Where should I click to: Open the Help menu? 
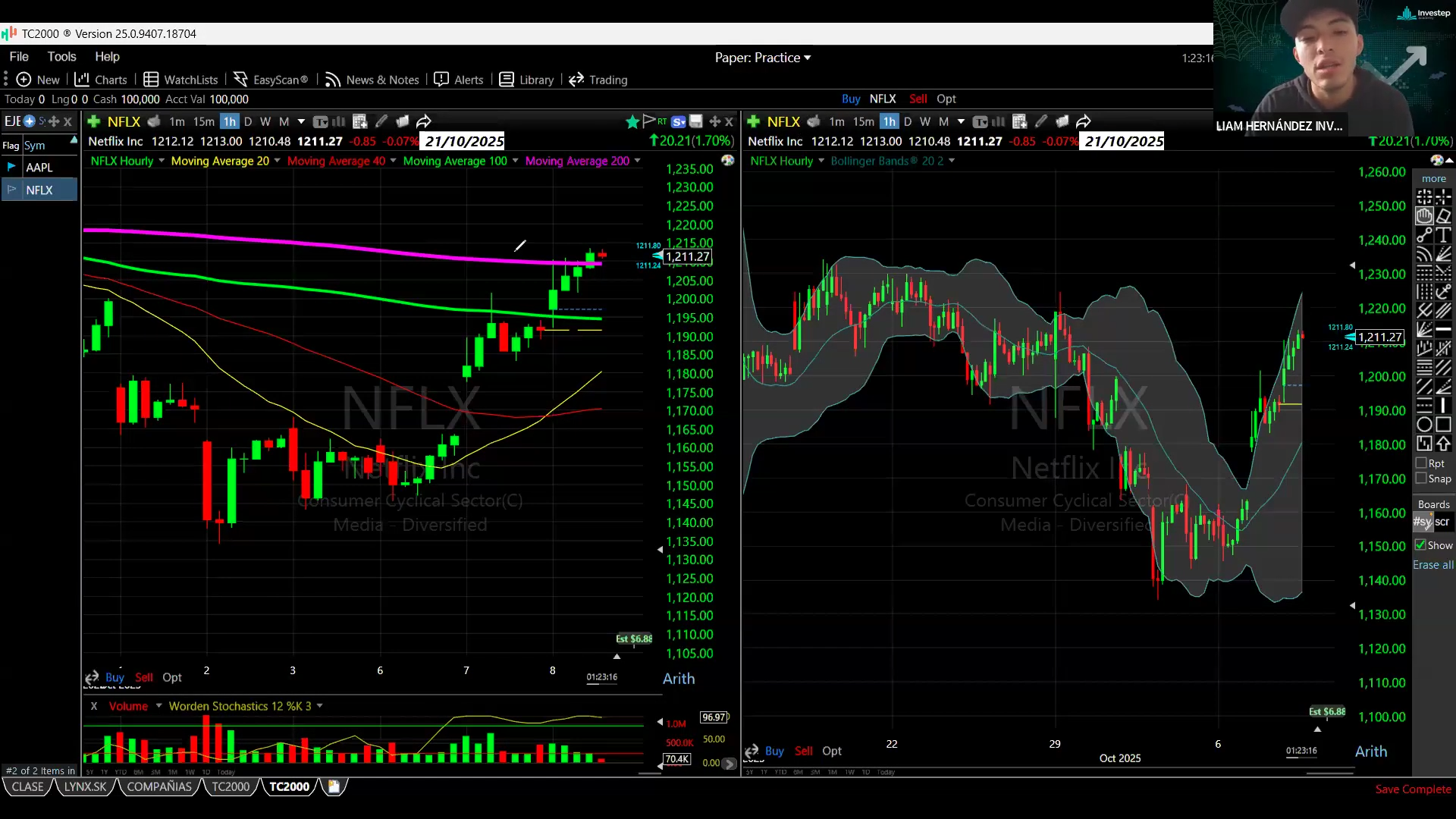click(x=107, y=57)
